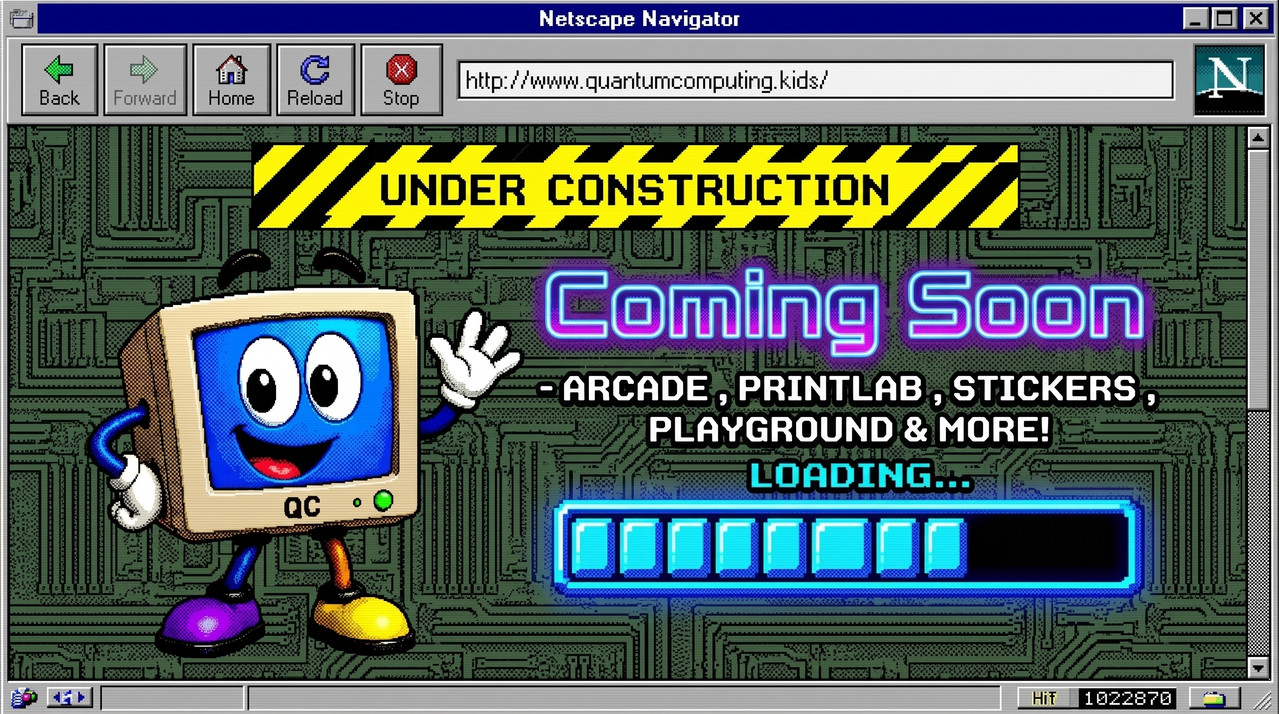
Task: Click the vertical scrollbar thumb
Action: click(x=1258, y=280)
